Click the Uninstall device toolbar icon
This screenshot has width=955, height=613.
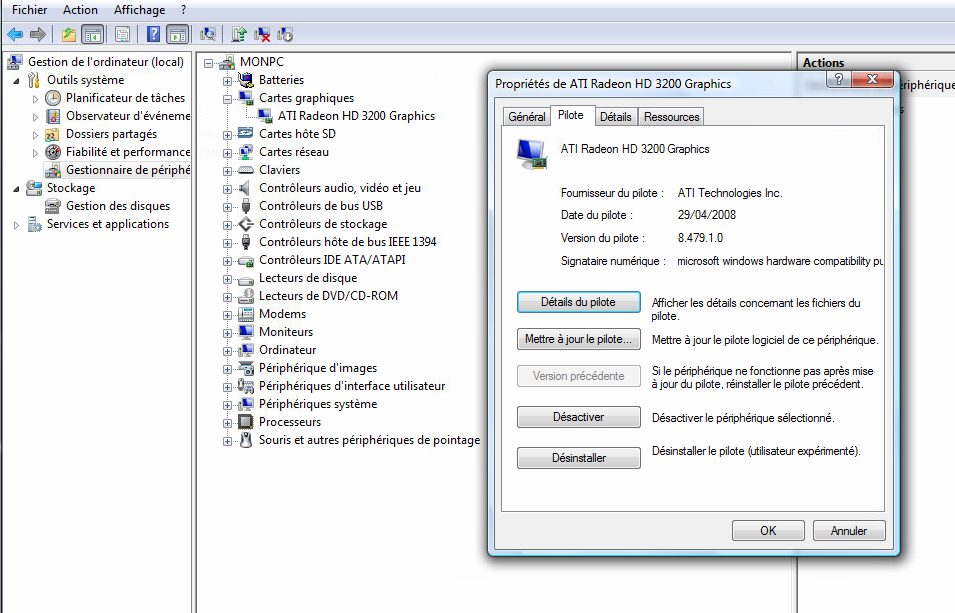[262, 35]
